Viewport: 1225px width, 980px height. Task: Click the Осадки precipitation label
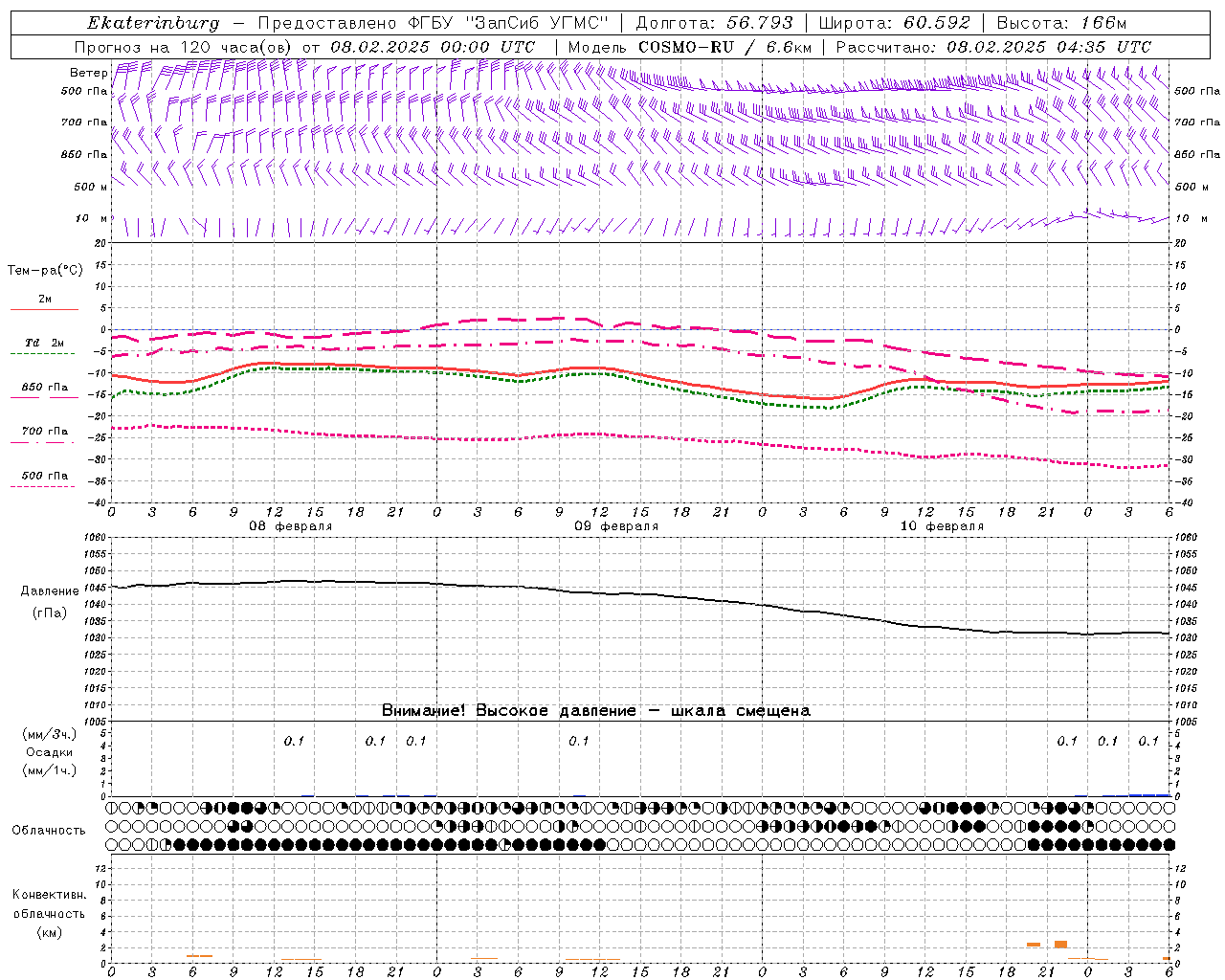[49, 752]
